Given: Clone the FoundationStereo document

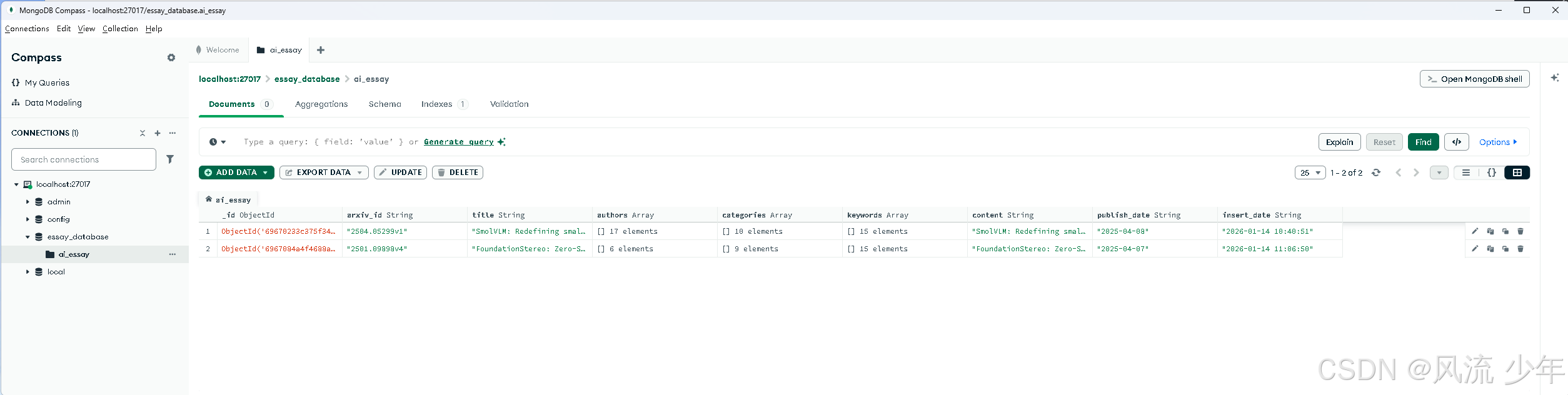Looking at the screenshot, I should pyautogui.click(x=1505, y=249).
